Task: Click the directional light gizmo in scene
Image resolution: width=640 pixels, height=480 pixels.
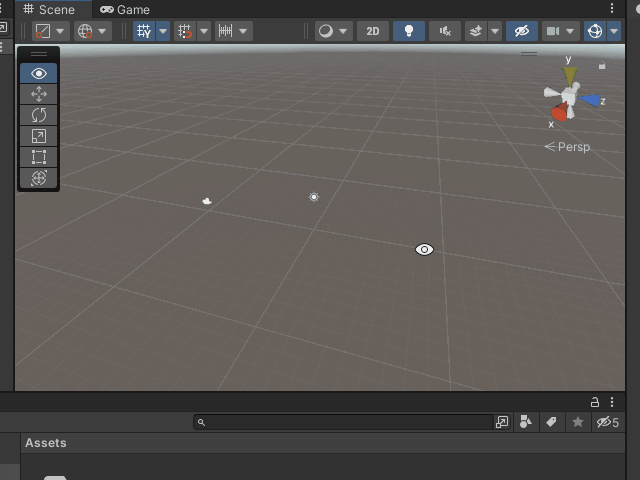Action: [314, 197]
